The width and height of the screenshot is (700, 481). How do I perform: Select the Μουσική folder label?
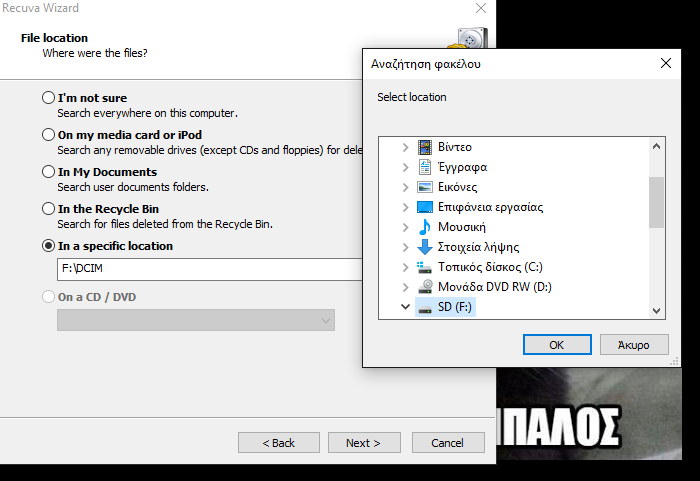point(462,227)
